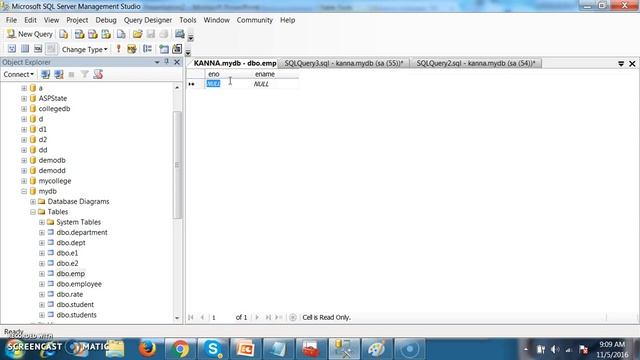This screenshot has height=360, width=640.
Task: Click the Connect Object Explorer icon
Action: pyautogui.click(x=45, y=74)
